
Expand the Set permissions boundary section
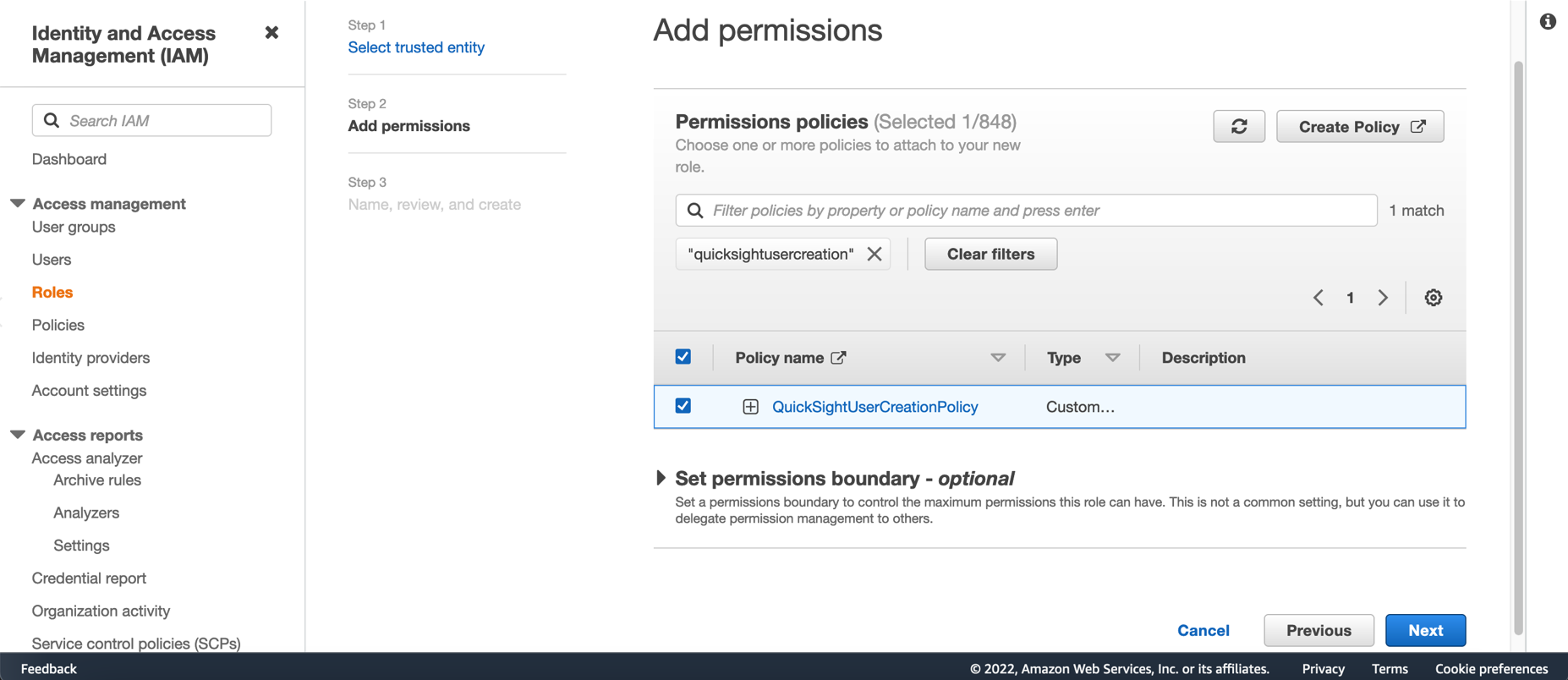click(x=661, y=478)
